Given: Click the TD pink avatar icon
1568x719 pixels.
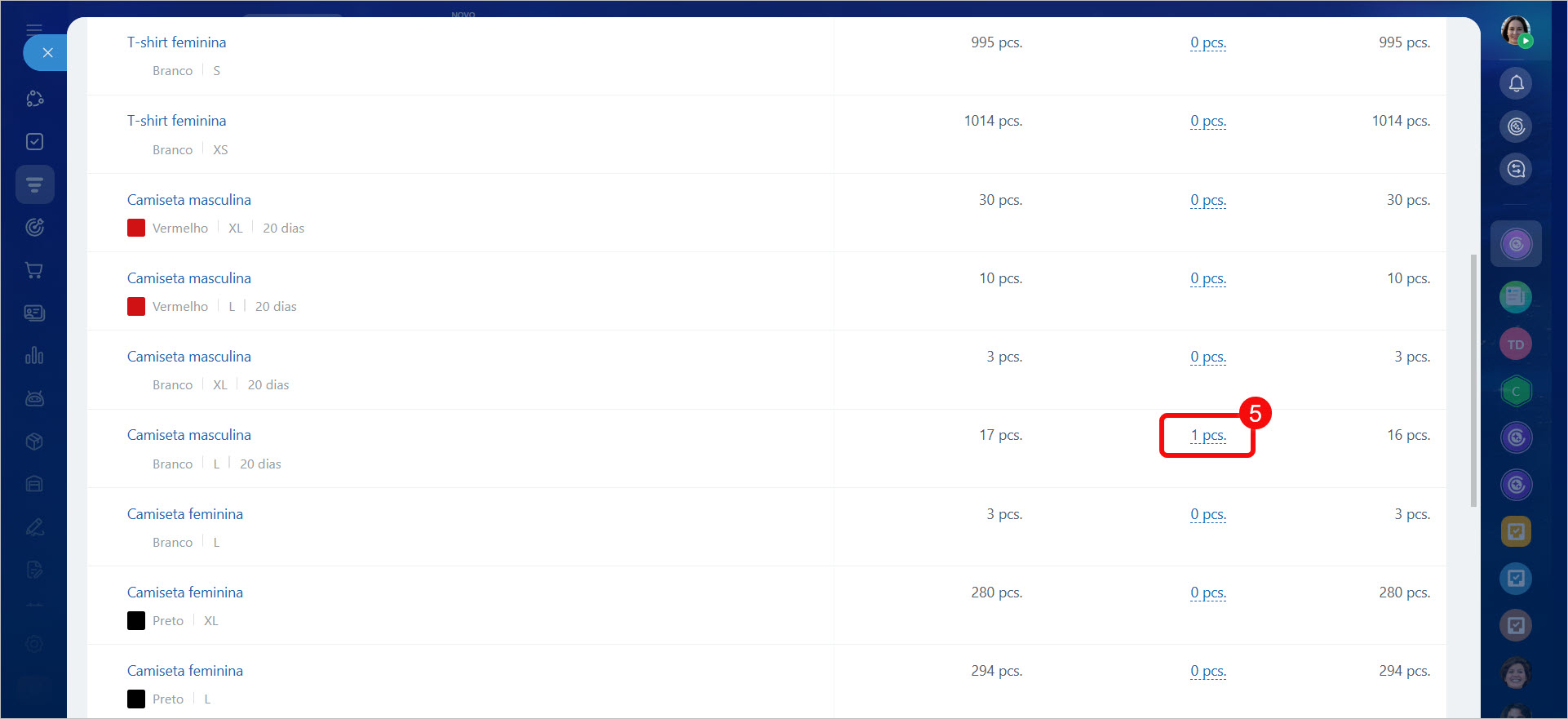Looking at the screenshot, I should pyautogui.click(x=1516, y=344).
